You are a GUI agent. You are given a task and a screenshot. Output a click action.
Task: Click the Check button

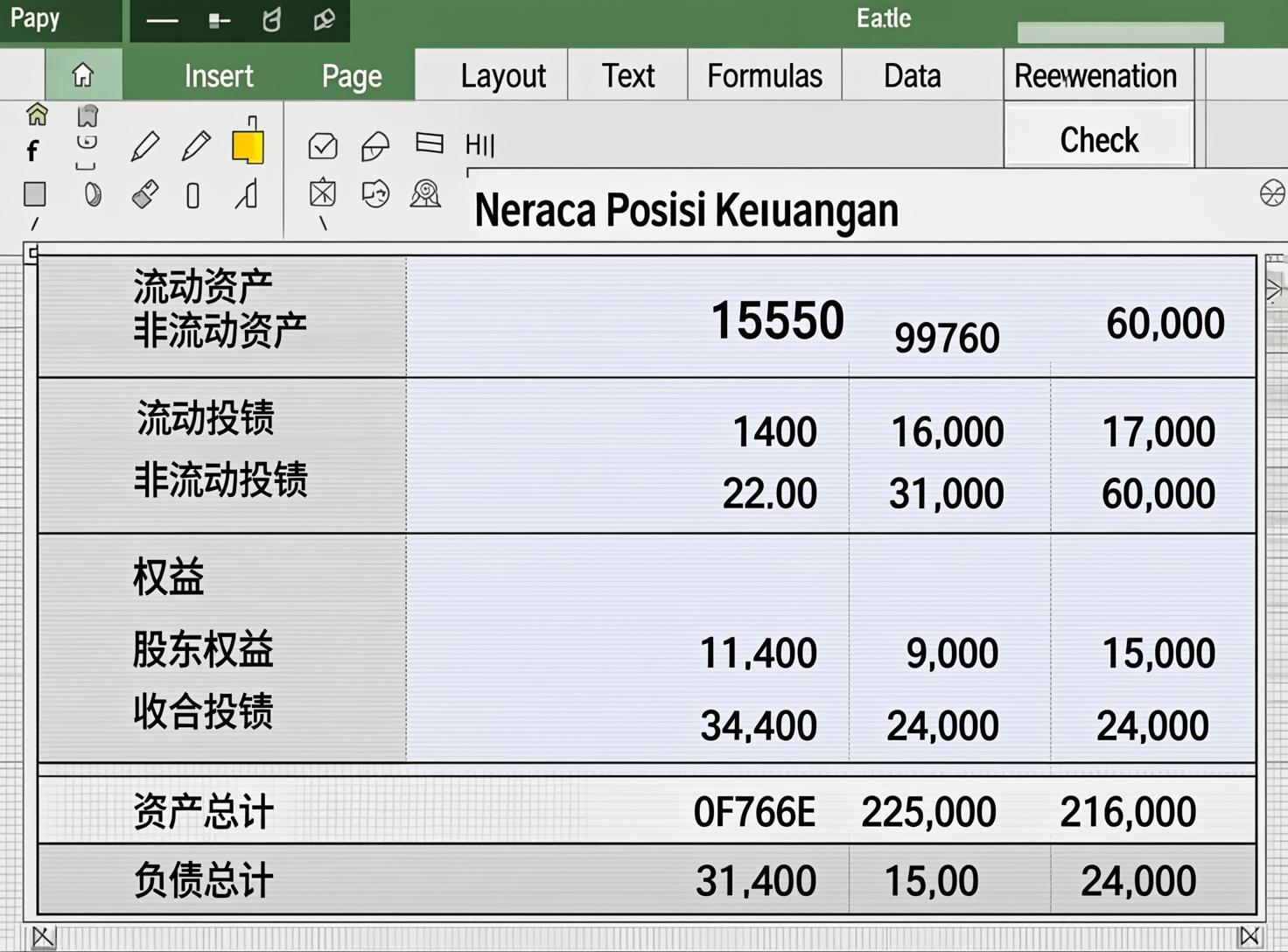1099,139
